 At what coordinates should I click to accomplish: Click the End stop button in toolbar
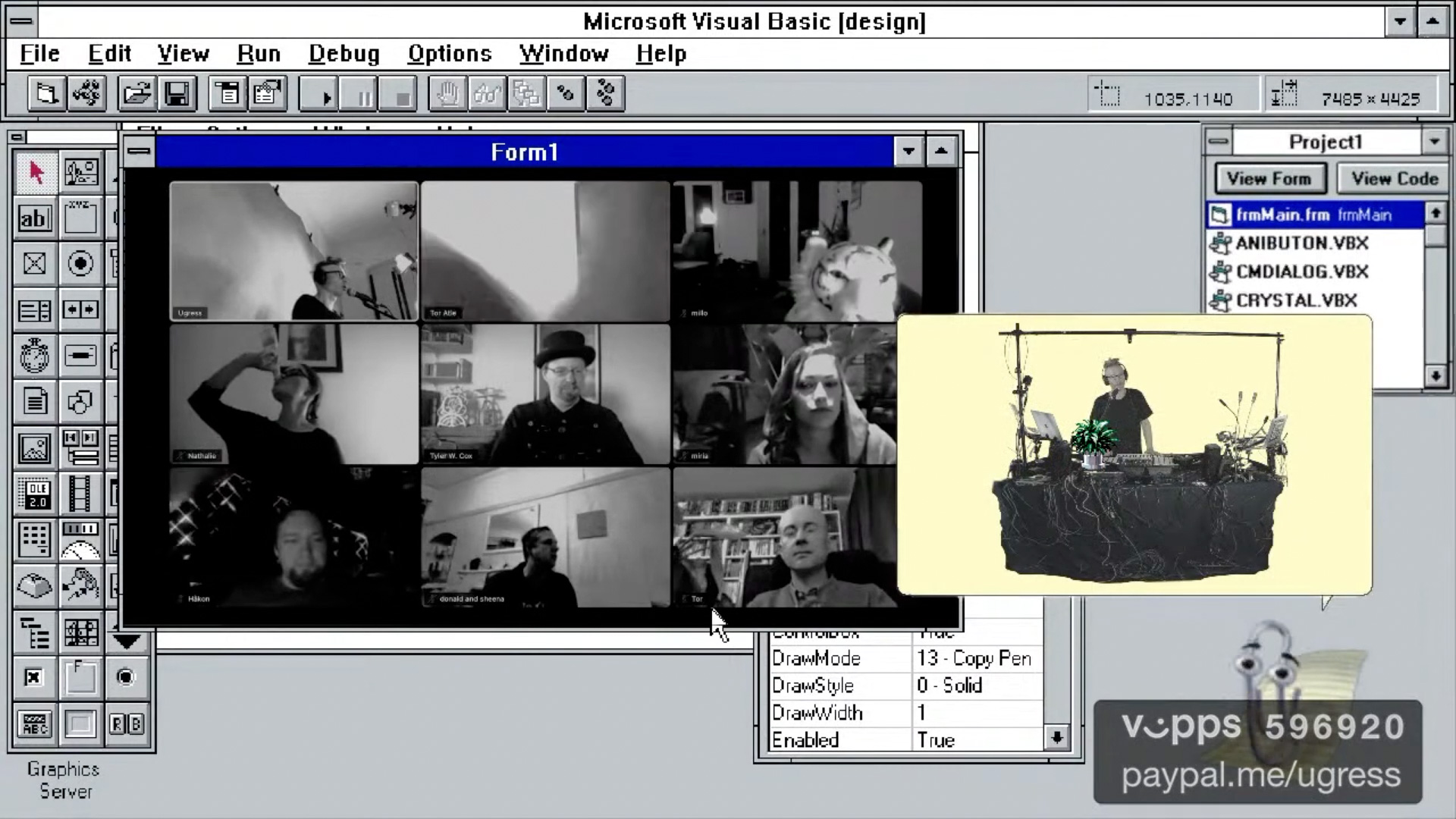tap(398, 95)
